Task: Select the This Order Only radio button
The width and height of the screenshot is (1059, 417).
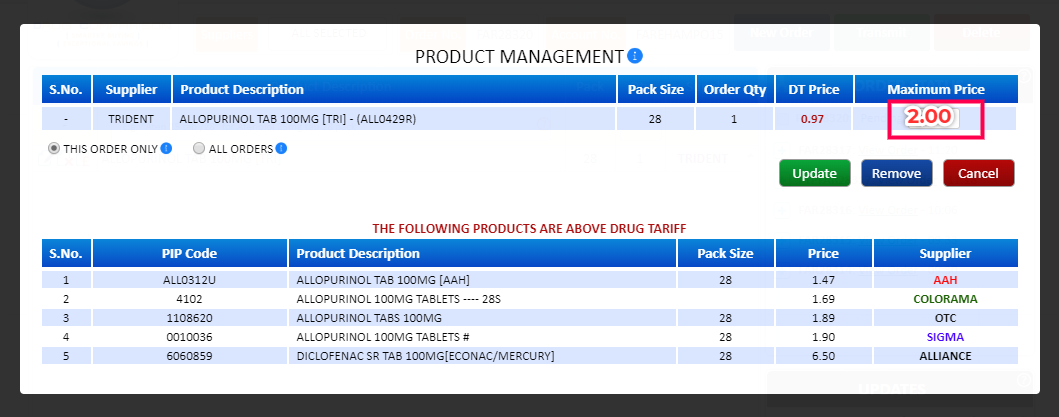Action: (54, 149)
